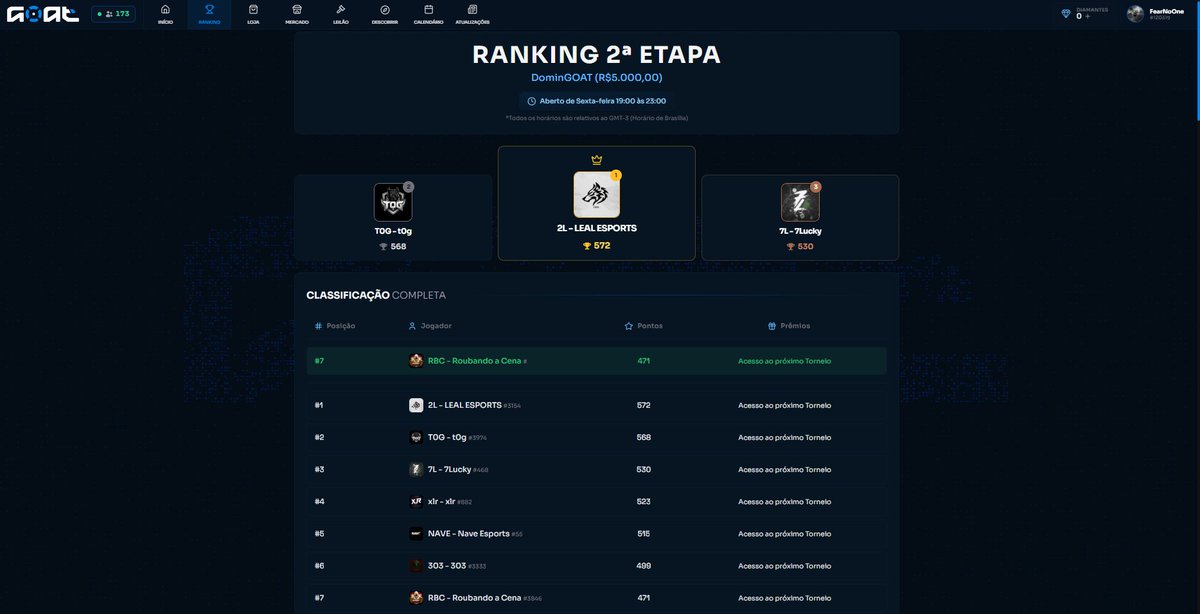1200x614 pixels.
Task: Click the RBC team icon in the bottom row
Action: click(x=416, y=597)
